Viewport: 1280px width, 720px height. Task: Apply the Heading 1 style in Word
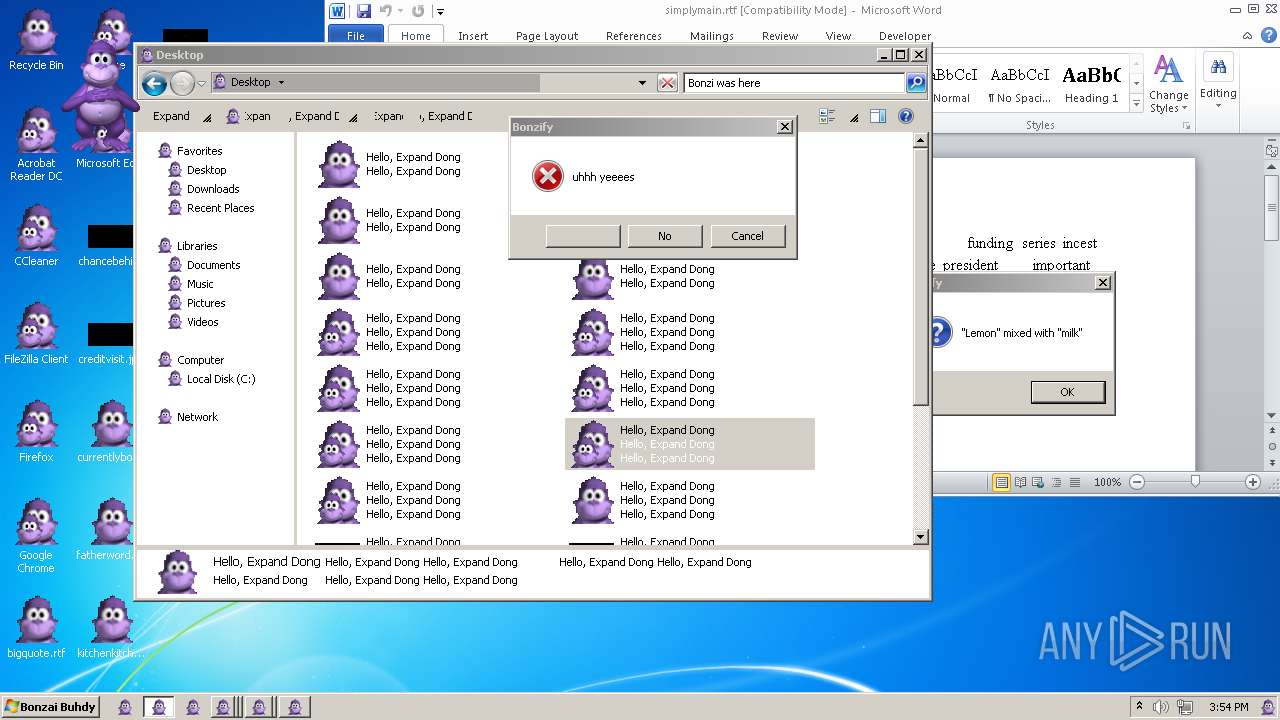pyautogui.click(x=1091, y=85)
